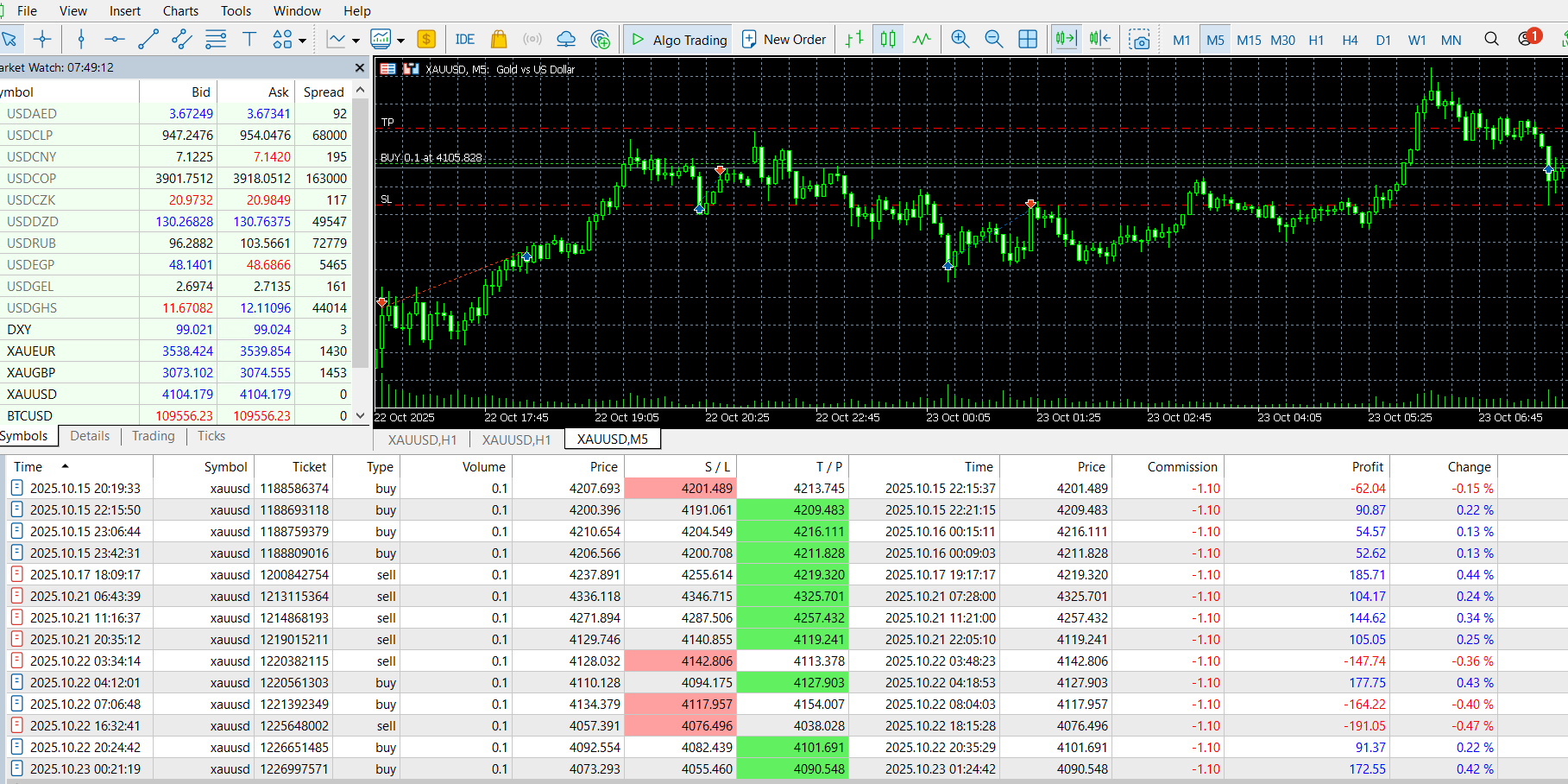This screenshot has height=784, width=1568.
Task: Pick the trendline drawing tool
Action: pyautogui.click(x=148, y=40)
